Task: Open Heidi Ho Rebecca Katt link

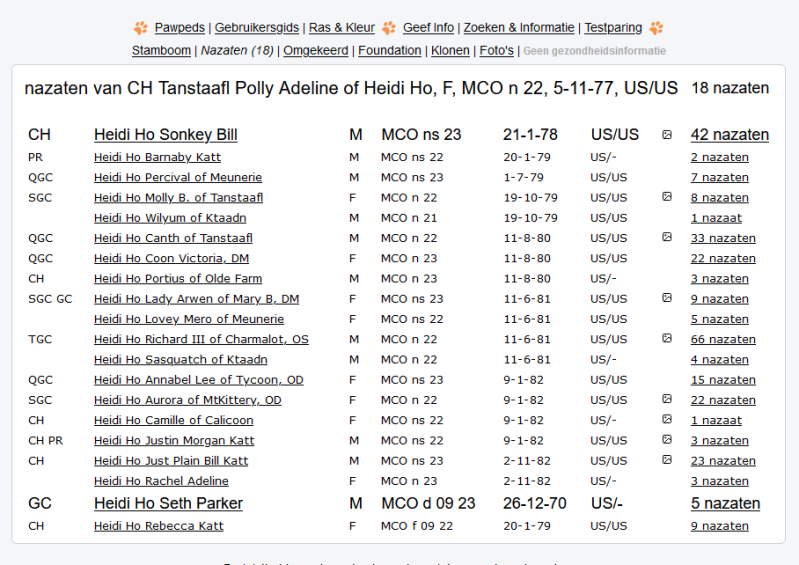Action: click(158, 526)
